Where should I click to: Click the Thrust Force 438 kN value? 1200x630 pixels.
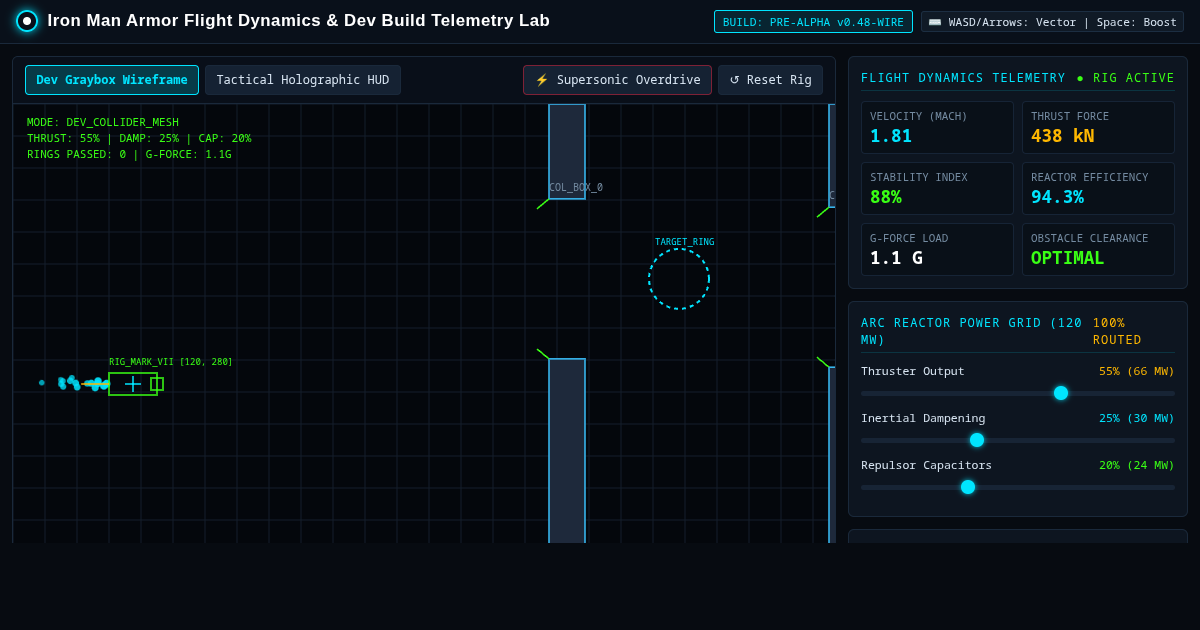point(1063,136)
